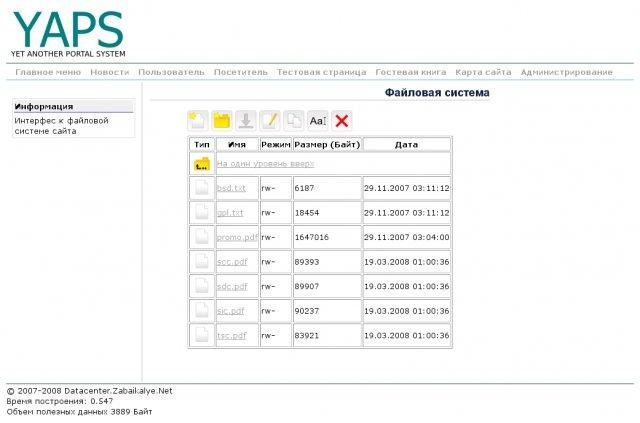Click the size value 1647016
640x423 pixels.
pyautogui.click(x=311, y=237)
